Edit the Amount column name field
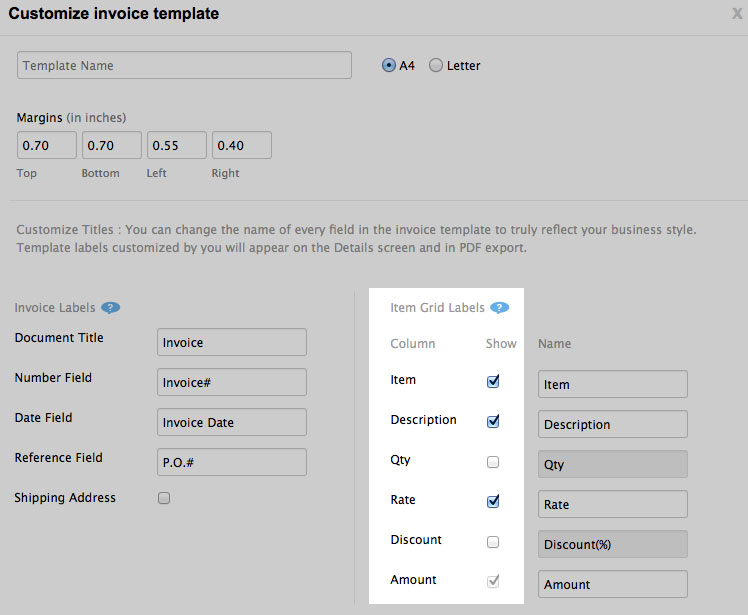748x615 pixels. coord(613,584)
